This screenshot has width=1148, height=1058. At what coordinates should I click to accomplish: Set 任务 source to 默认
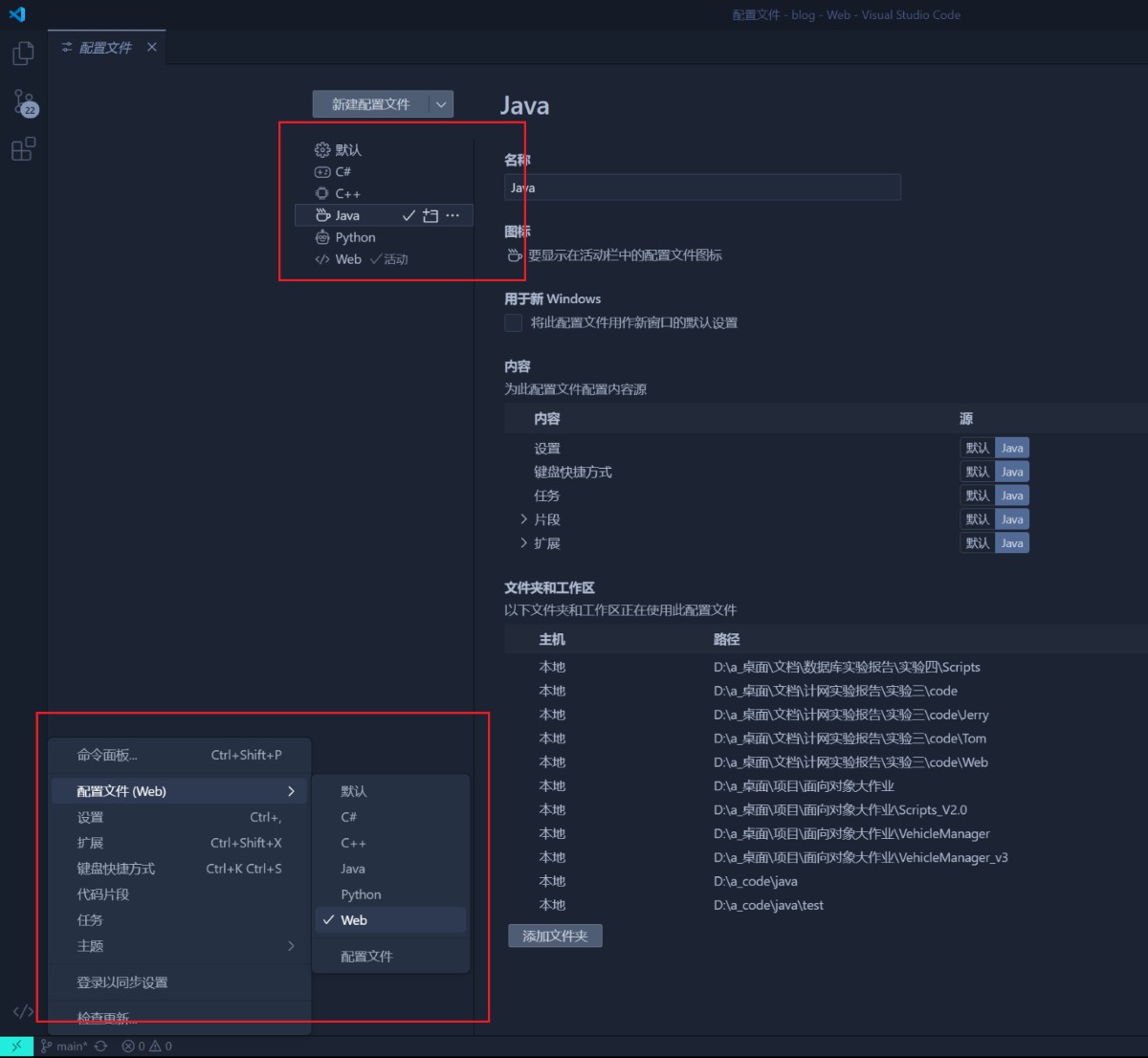click(978, 496)
